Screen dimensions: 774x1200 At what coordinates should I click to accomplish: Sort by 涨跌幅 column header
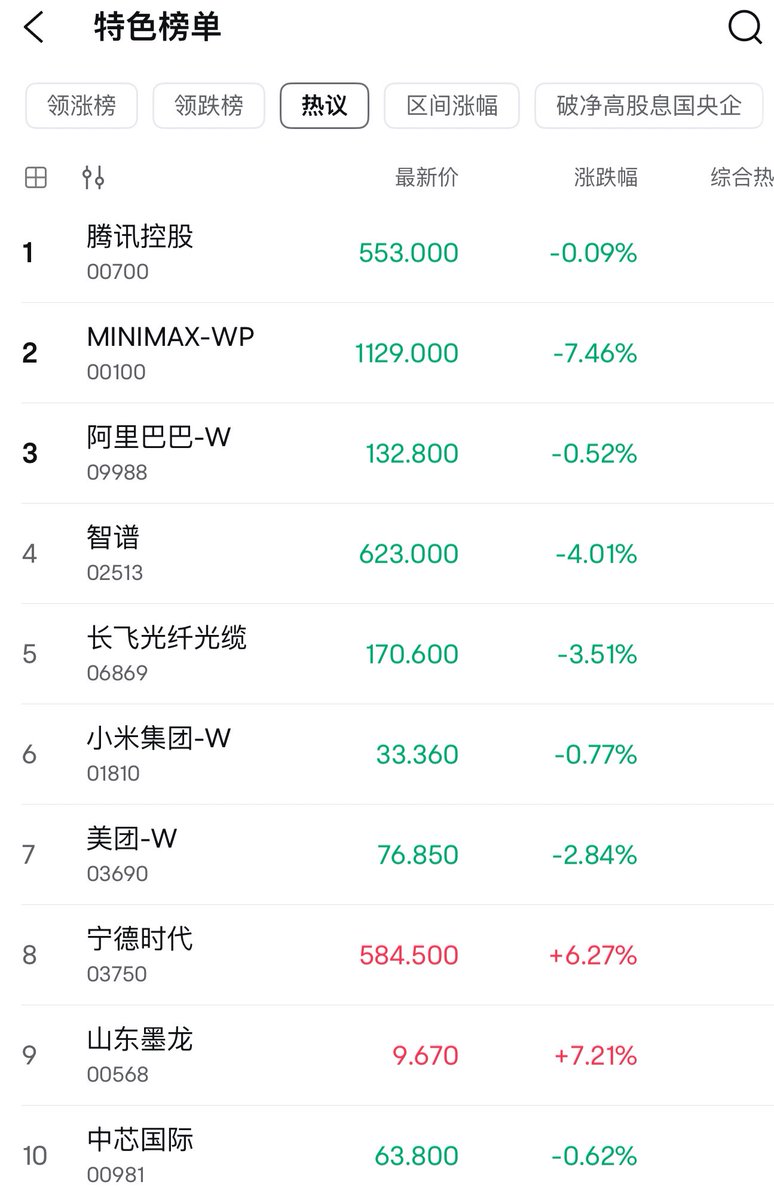click(605, 178)
